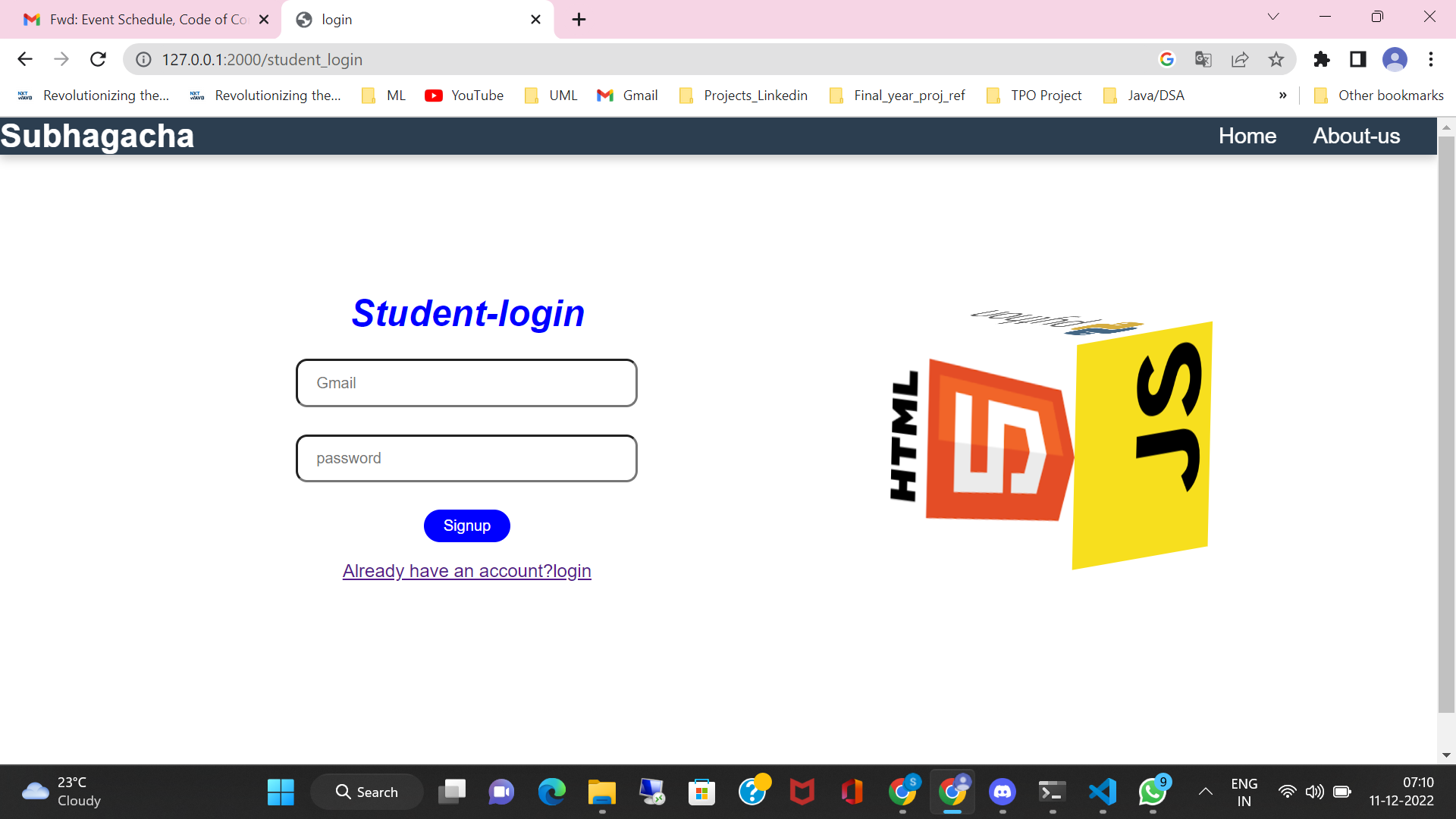Expand the tab search dropdown arrow
The width and height of the screenshot is (1456, 819).
coord(1273,17)
